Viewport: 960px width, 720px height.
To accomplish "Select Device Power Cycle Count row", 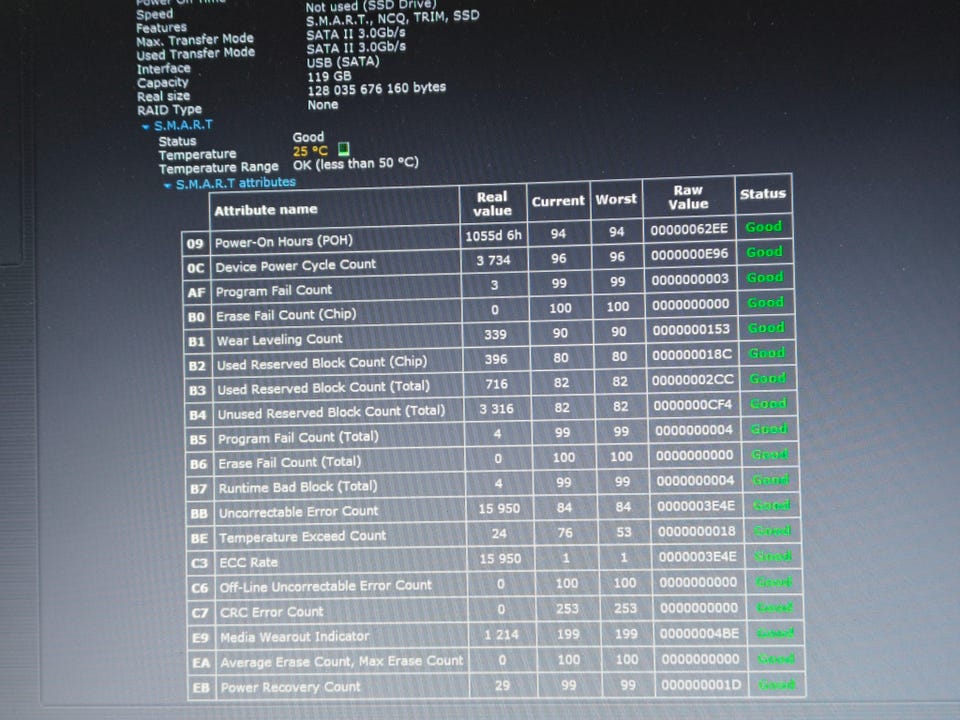I will coord(488,260).
